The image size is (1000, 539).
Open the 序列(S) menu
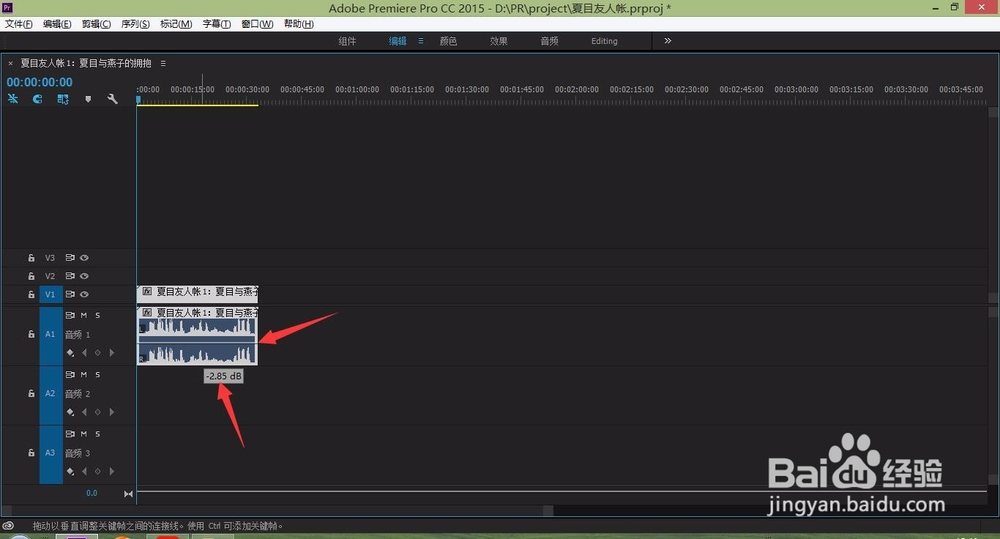[135, 24]
